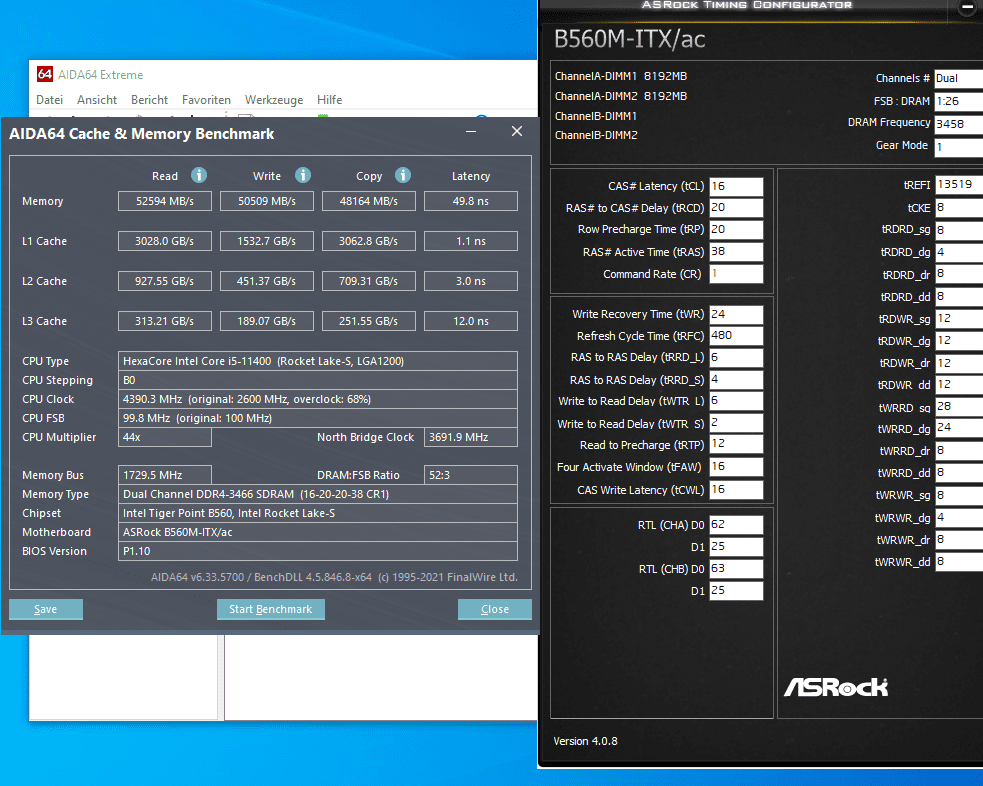Click the North Bridge Clock value 3691.9 MHz
The height and width of the screenshot is (786, 983).
click(x=471, y=437)
